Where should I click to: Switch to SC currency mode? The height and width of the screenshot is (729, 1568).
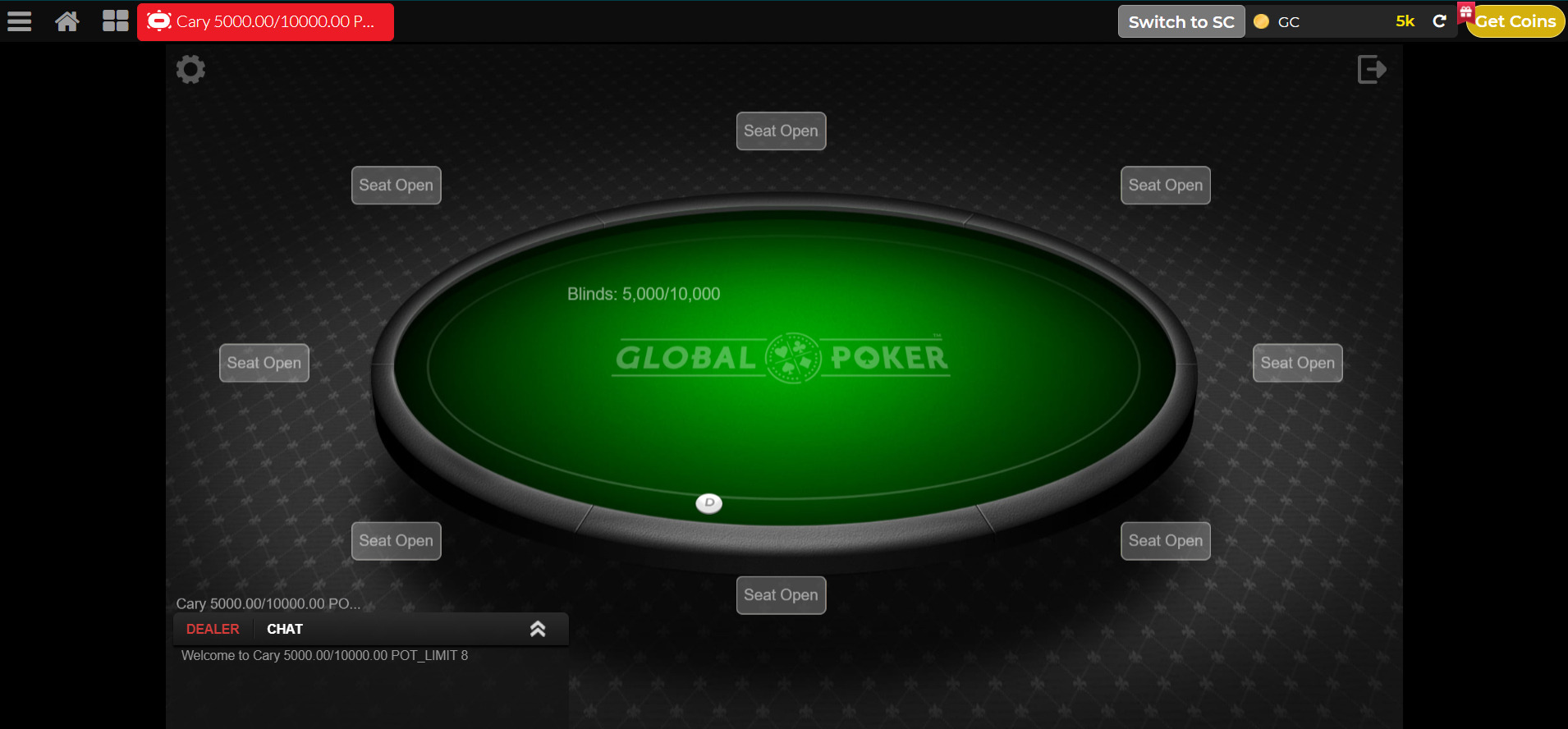tap(1181, 21)
